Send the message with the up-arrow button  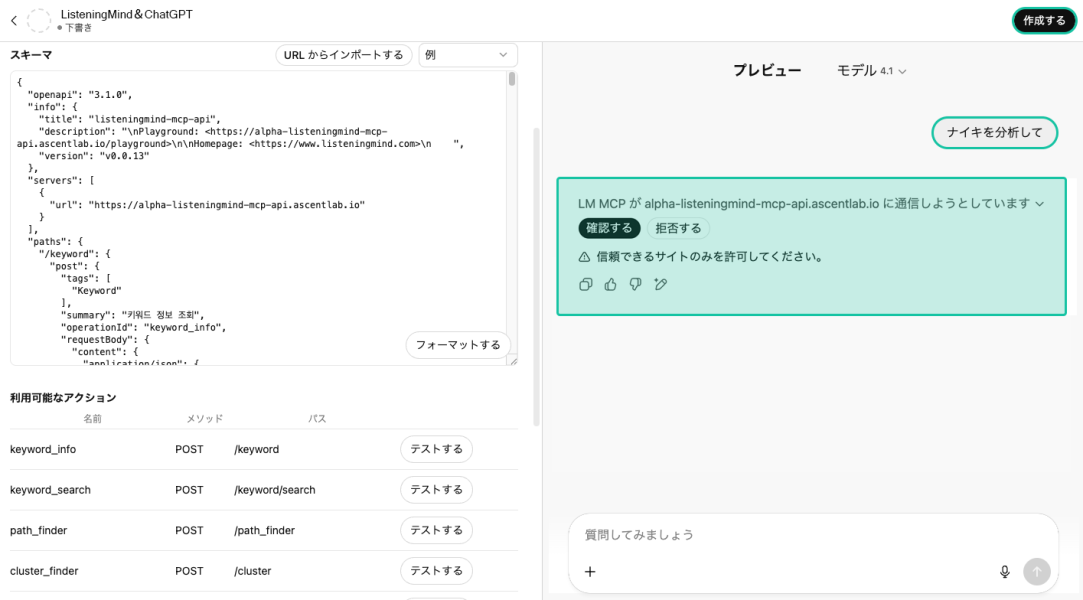coord(1037,572)
